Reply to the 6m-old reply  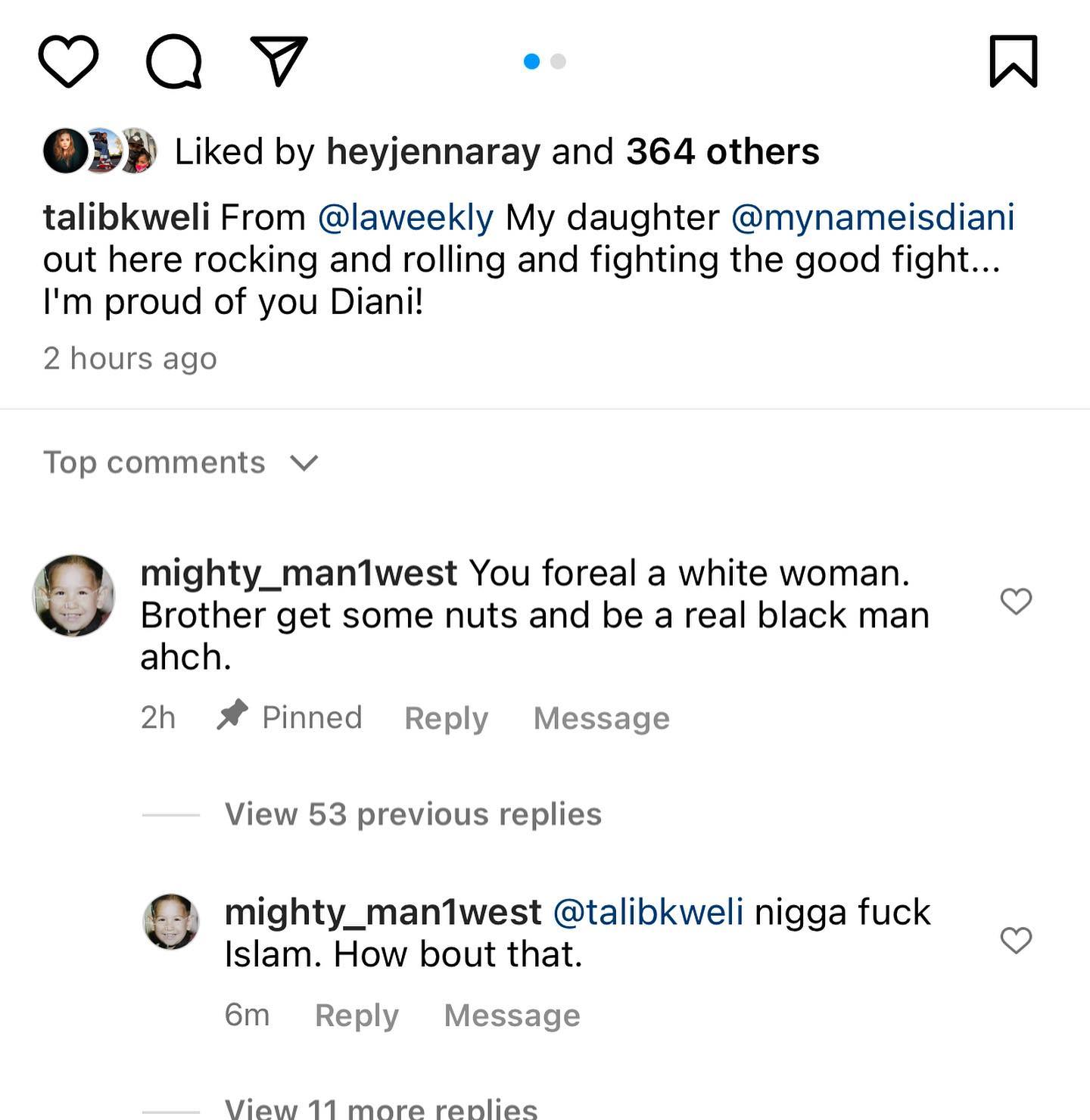(x=357, y=1016)
